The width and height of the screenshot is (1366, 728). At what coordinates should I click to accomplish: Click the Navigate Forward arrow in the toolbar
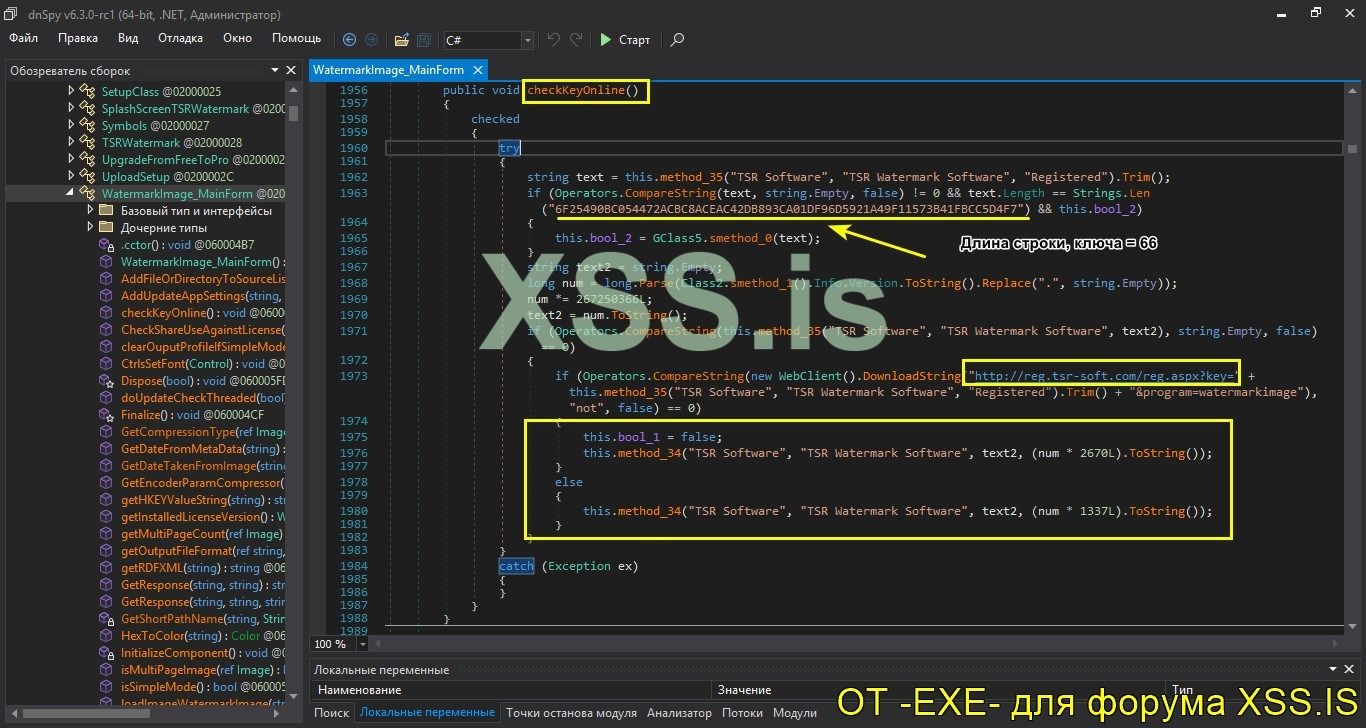pyautogui.click(x=371, y=40)
